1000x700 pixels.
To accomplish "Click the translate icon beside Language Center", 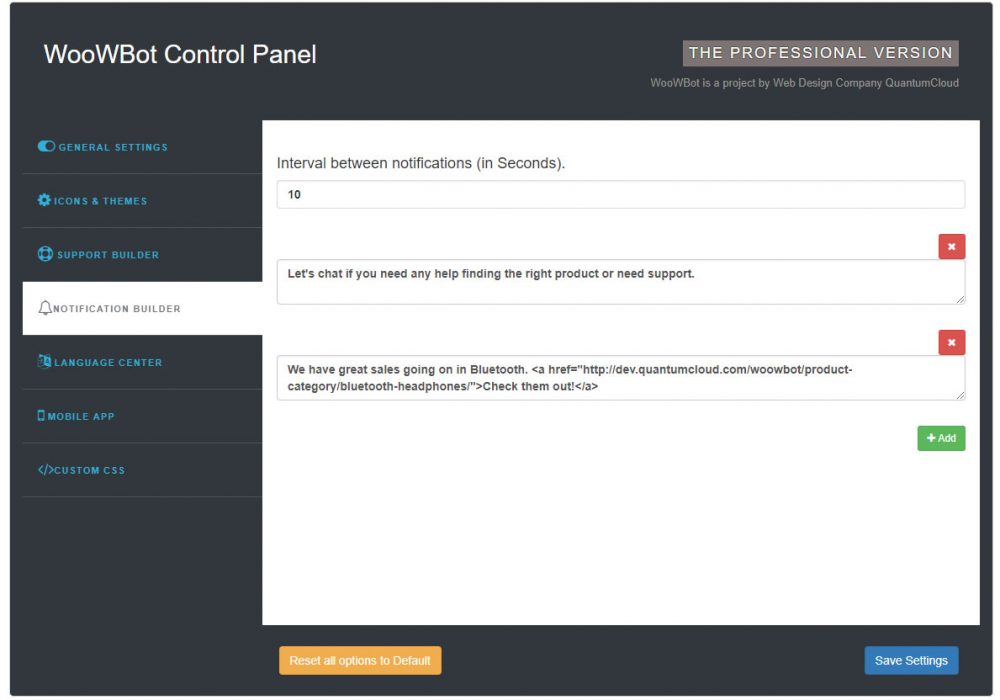I will [44, 362].
